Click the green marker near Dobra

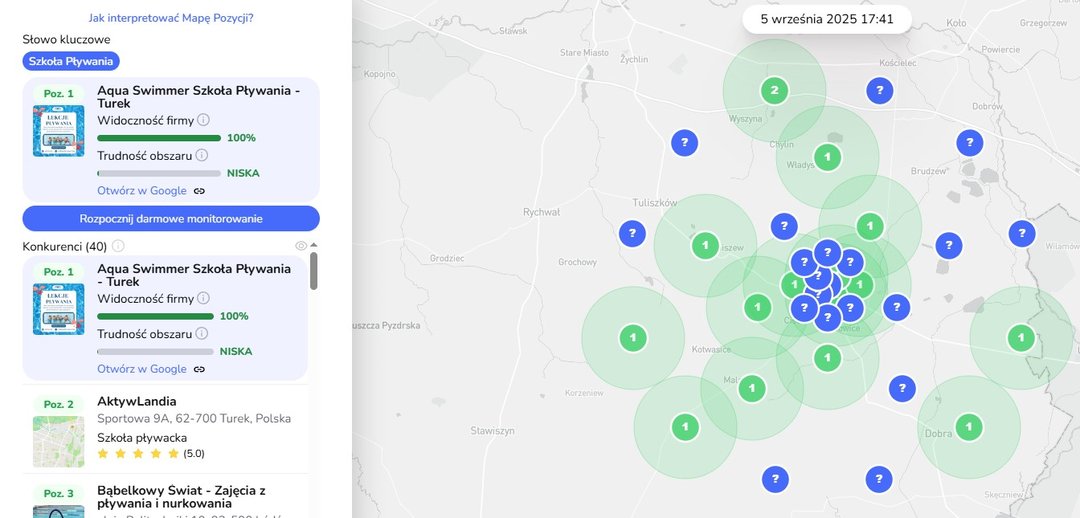coord(968,427)
